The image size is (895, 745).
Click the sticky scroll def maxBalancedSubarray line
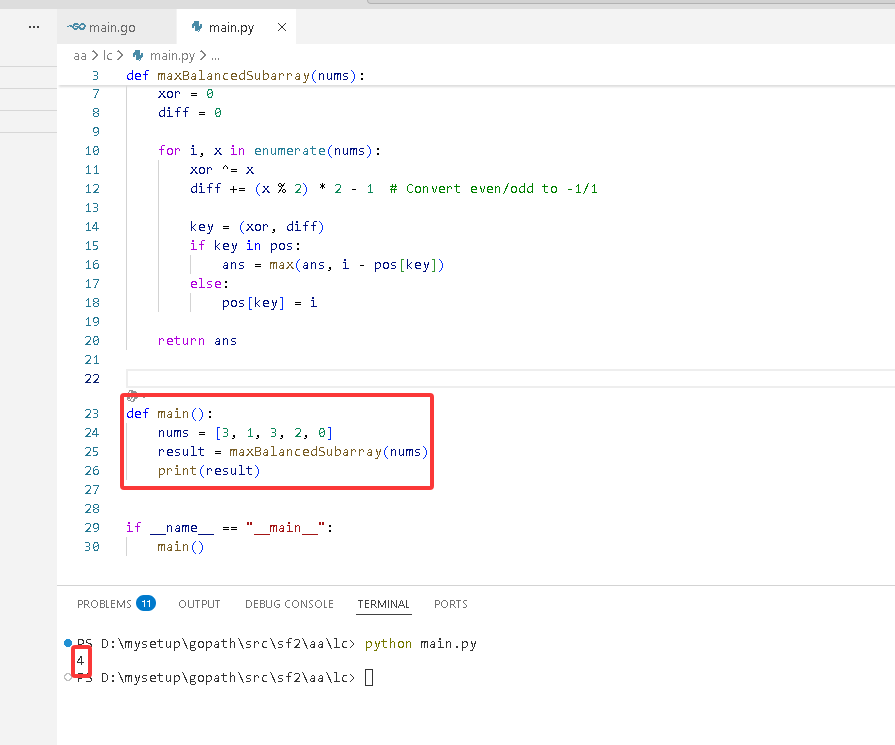245,75
